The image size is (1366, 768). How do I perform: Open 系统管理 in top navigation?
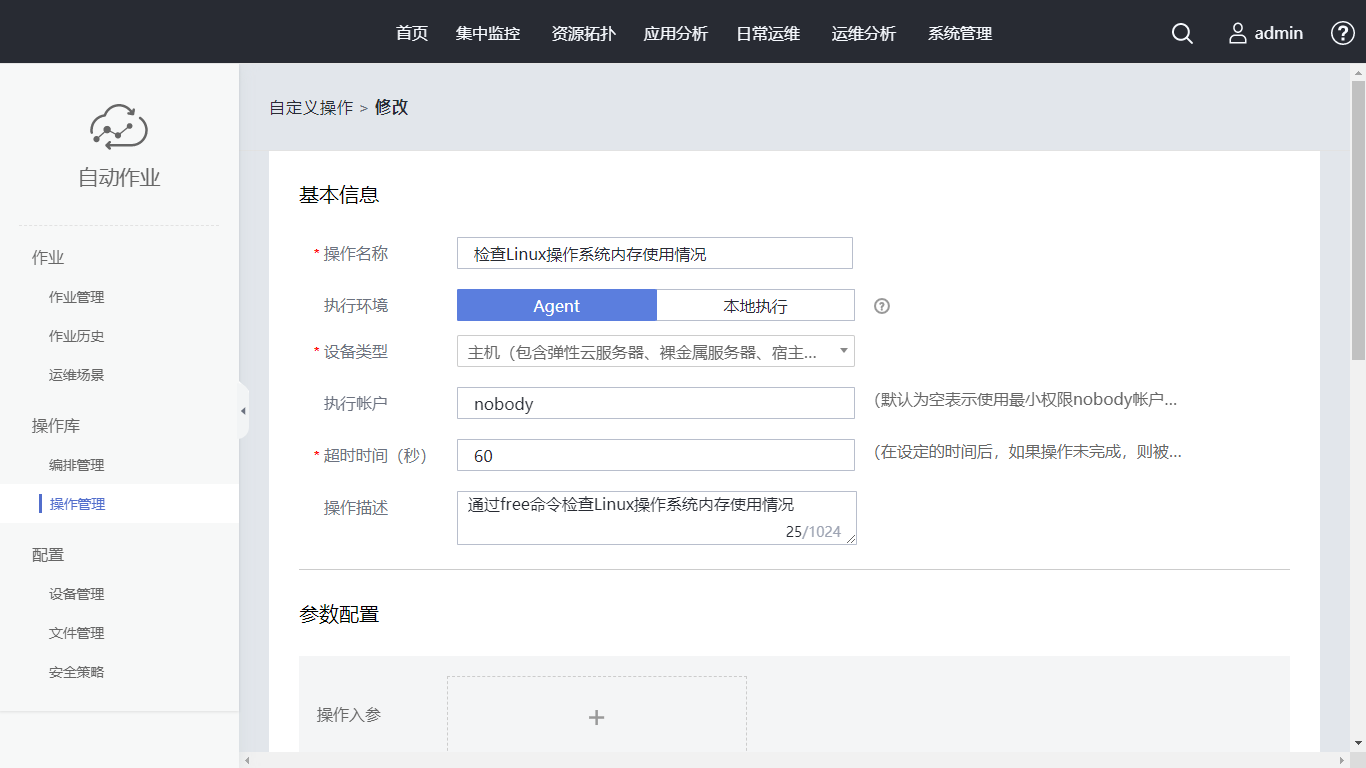pos(960,33)
